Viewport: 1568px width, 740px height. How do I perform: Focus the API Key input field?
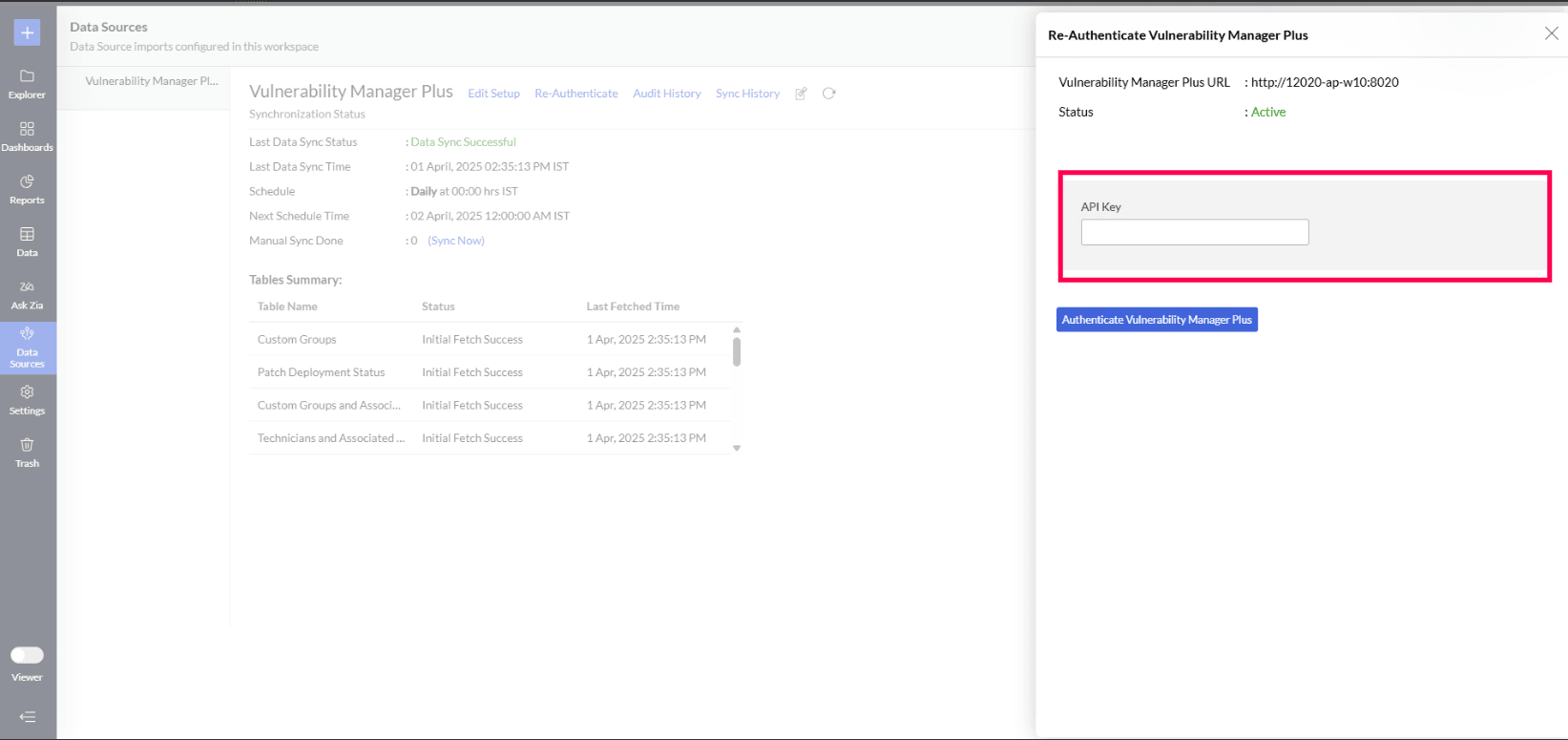coord(1195,232)
